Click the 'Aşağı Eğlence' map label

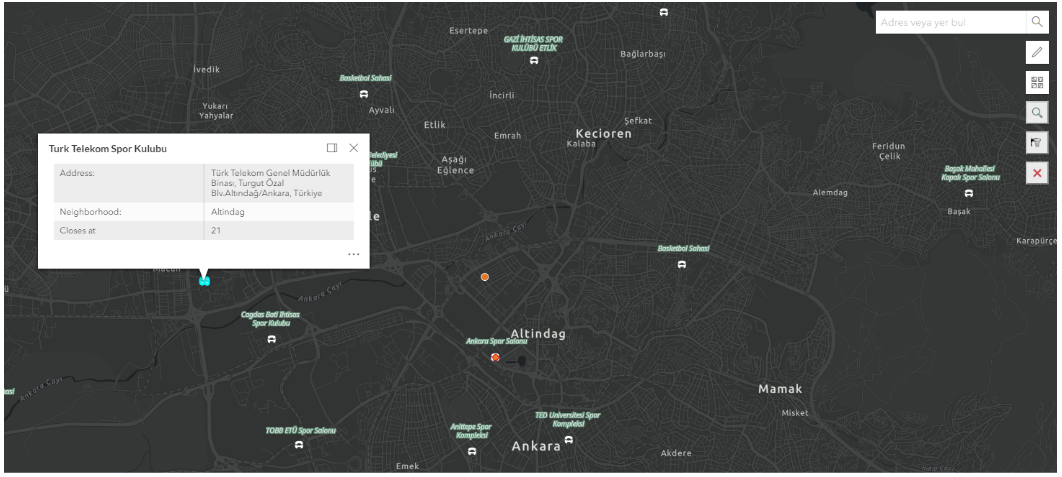coord(455,165)
